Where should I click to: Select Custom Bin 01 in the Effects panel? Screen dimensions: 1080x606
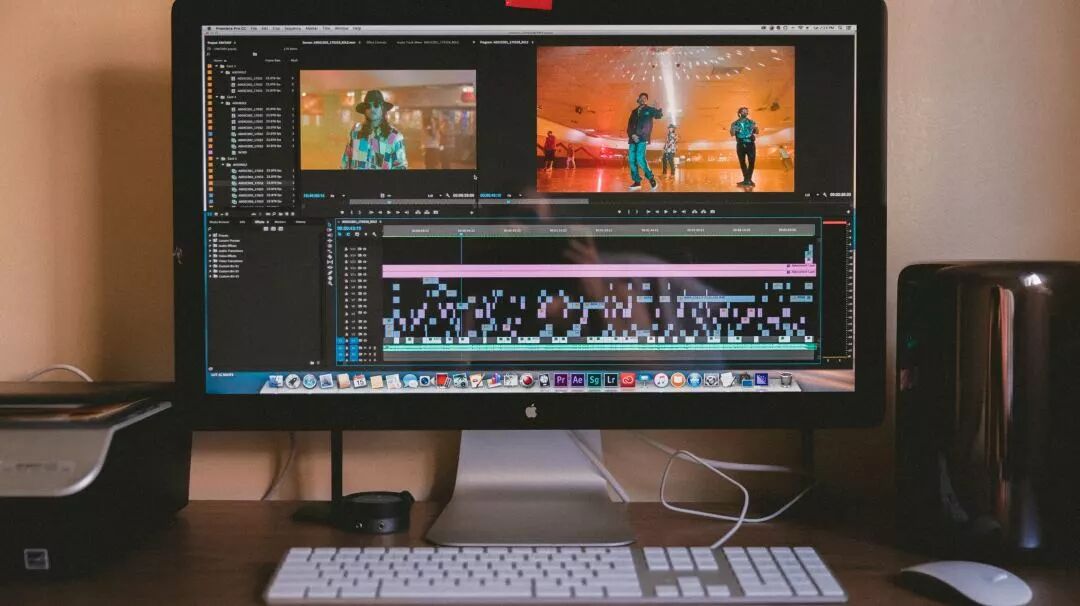227,266
